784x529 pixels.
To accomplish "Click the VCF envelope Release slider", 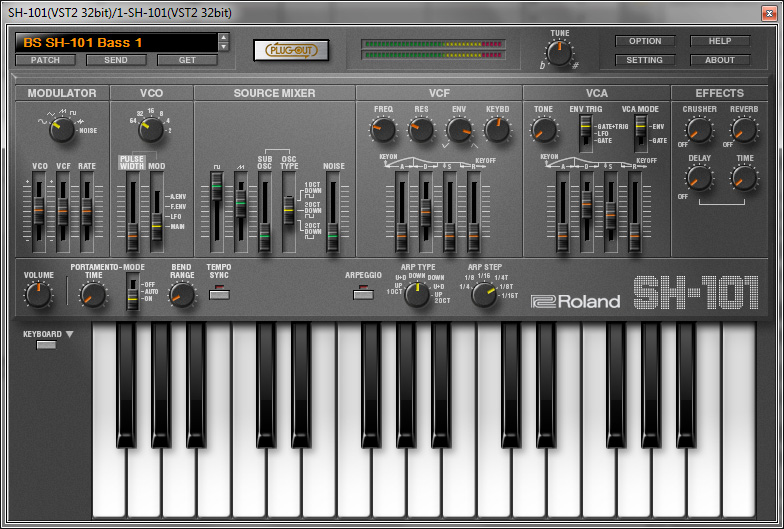I will [474, 212].
